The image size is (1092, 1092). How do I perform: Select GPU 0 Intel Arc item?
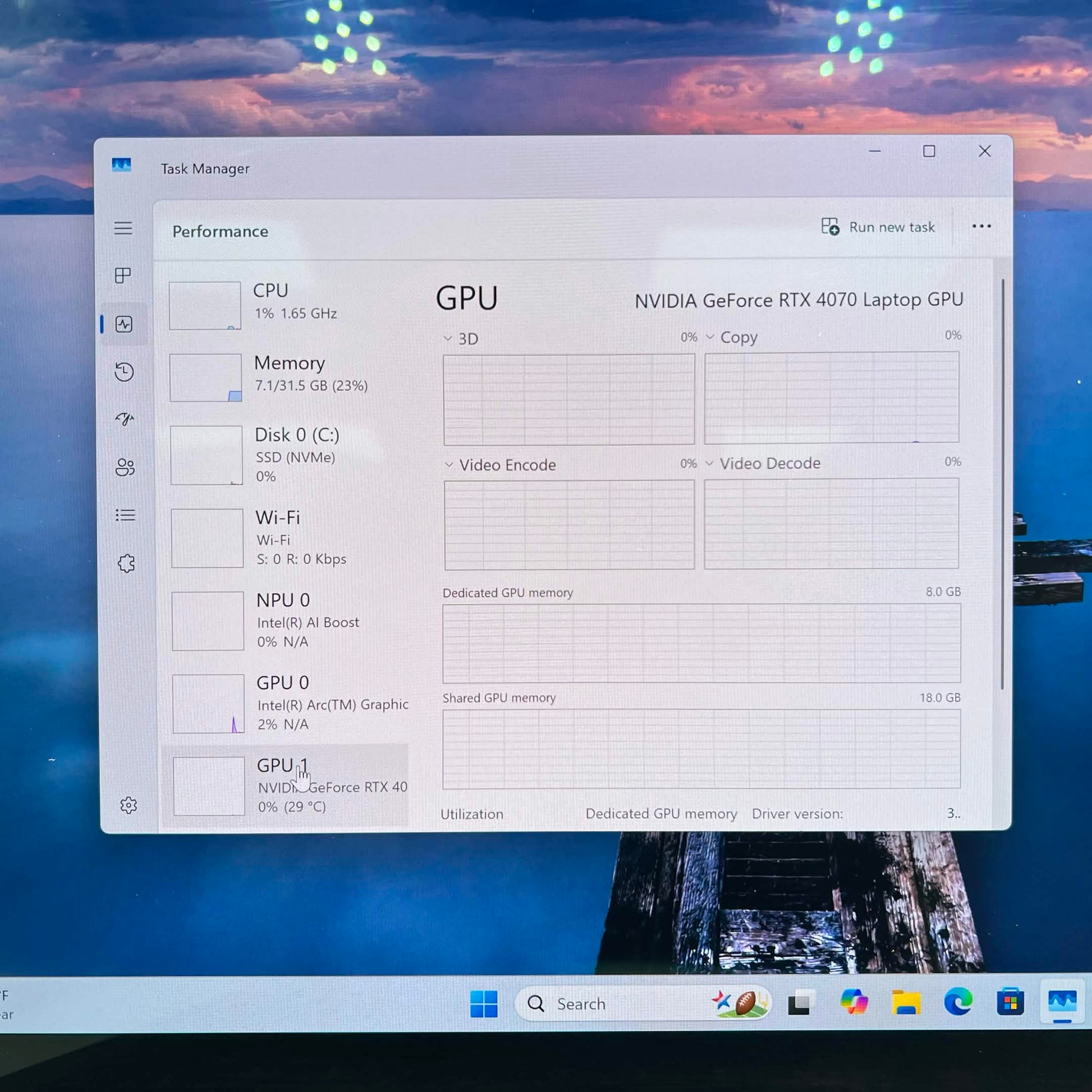click(x=290, y=703)
